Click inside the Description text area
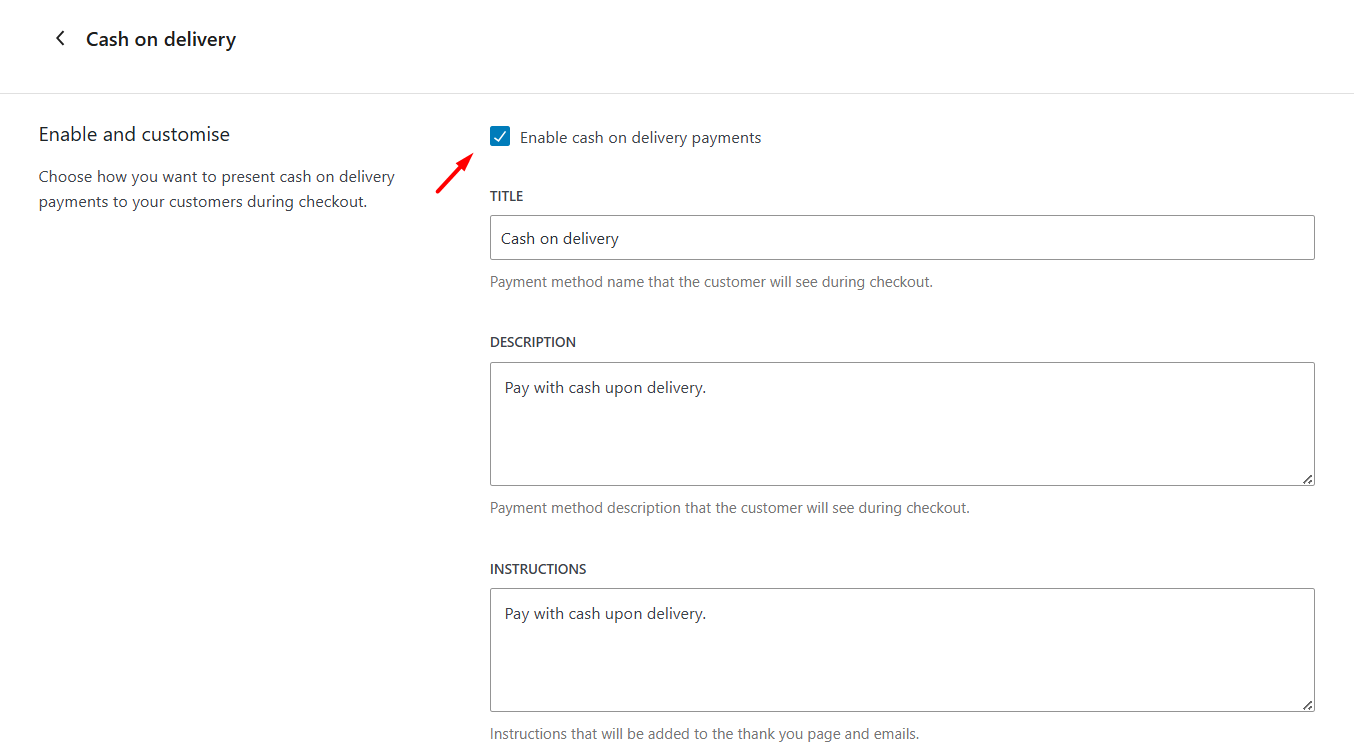Screen dimensions: 1354x756 click(902, 424)
